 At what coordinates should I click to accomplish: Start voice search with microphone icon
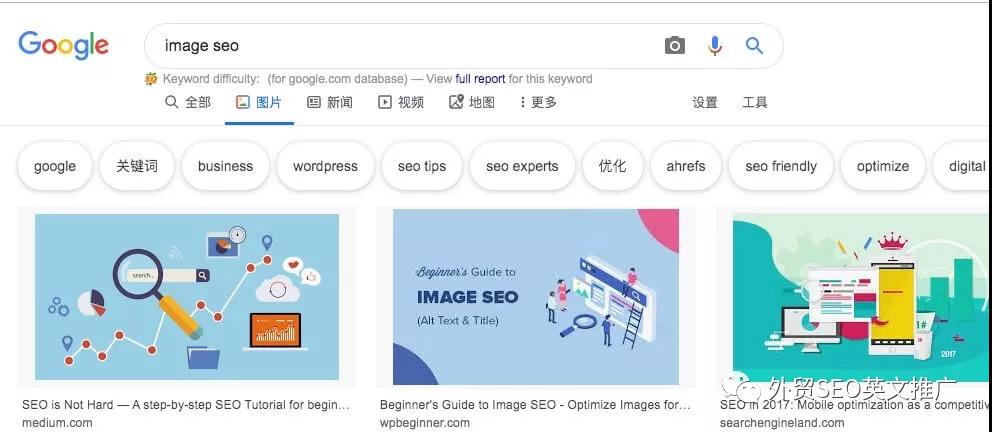[714, 46]
